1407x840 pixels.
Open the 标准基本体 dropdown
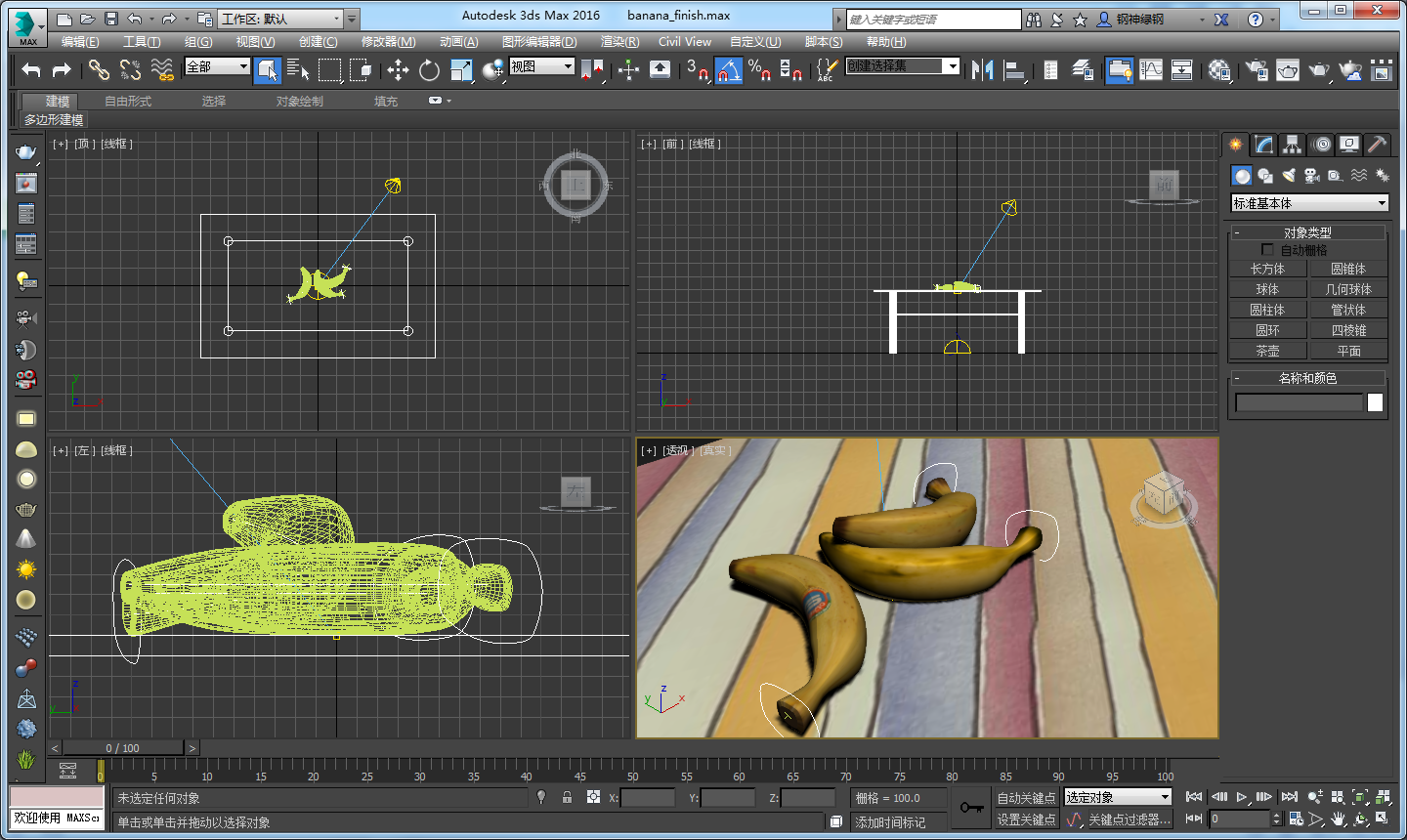(x=1309, y=202)
